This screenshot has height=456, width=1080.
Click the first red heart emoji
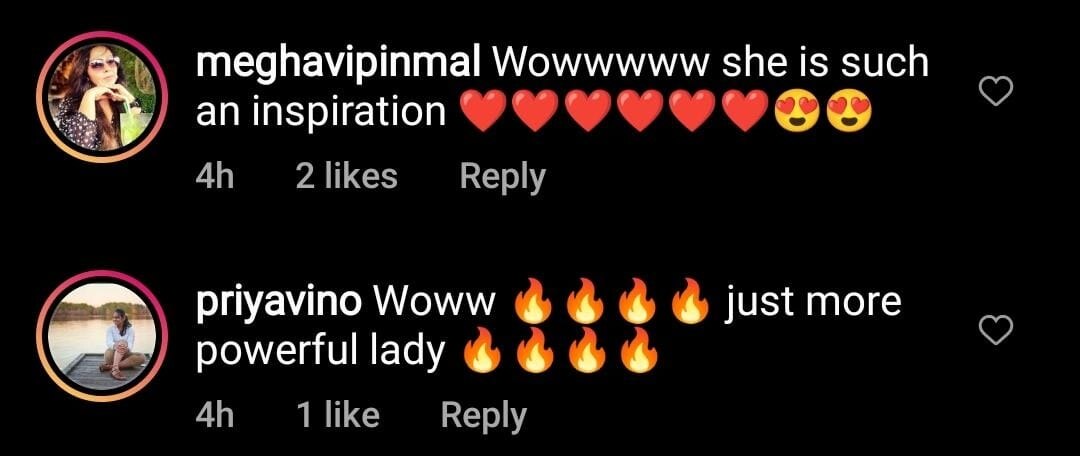pos(482,112)
